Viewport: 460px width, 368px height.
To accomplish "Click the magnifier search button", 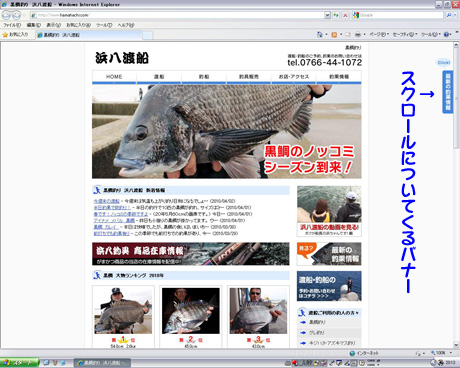I will point(449,15).
